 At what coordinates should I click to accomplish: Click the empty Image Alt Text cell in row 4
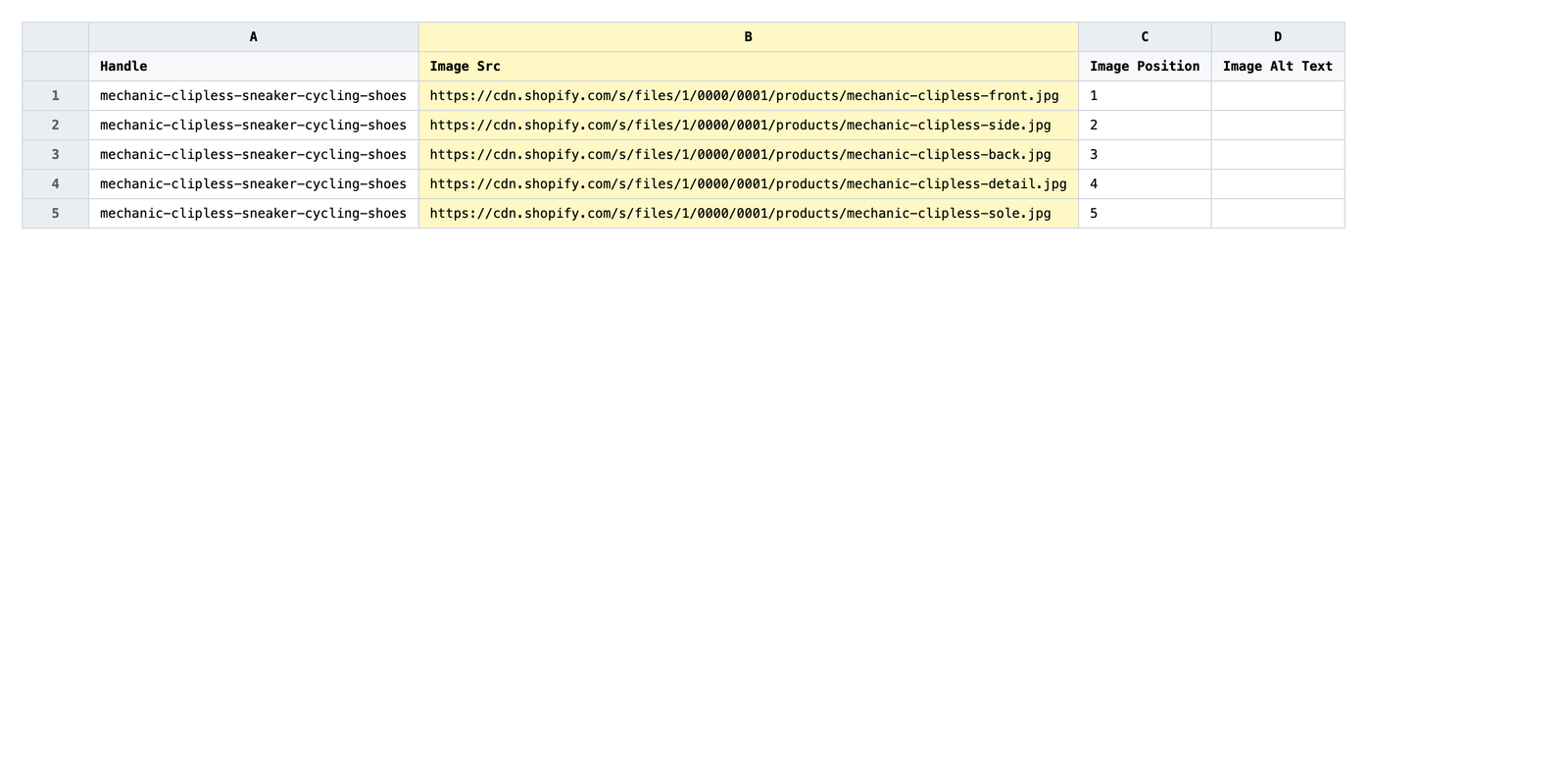click(x=1278, y=184)
